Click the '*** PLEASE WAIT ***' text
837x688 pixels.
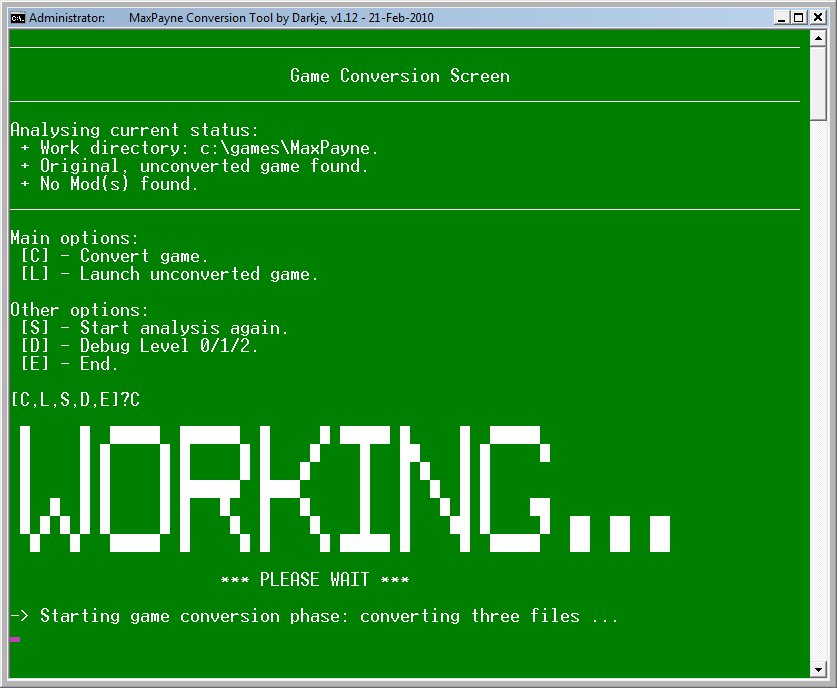pos(315,580)
